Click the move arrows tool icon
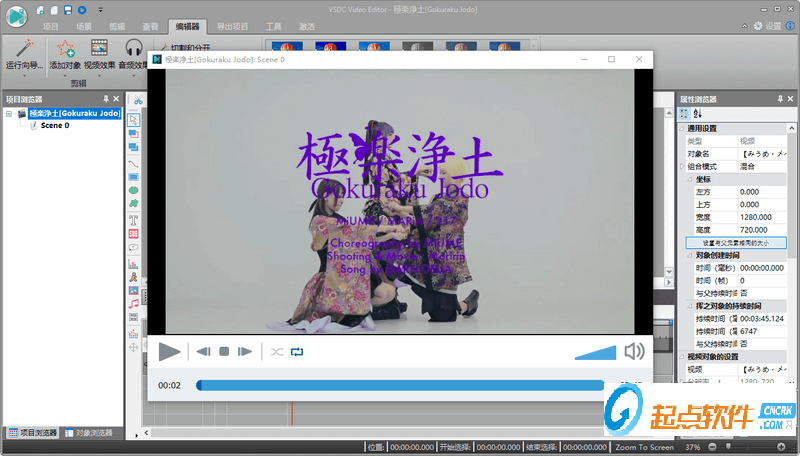This screenshot has width=800, height=456. click(x=133, y=347)
